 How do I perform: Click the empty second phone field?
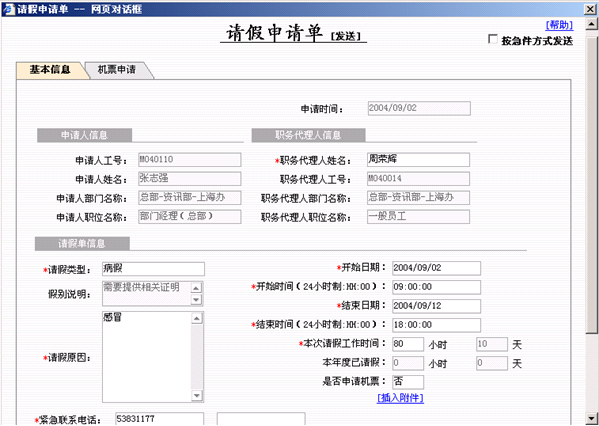pos(261,419)
